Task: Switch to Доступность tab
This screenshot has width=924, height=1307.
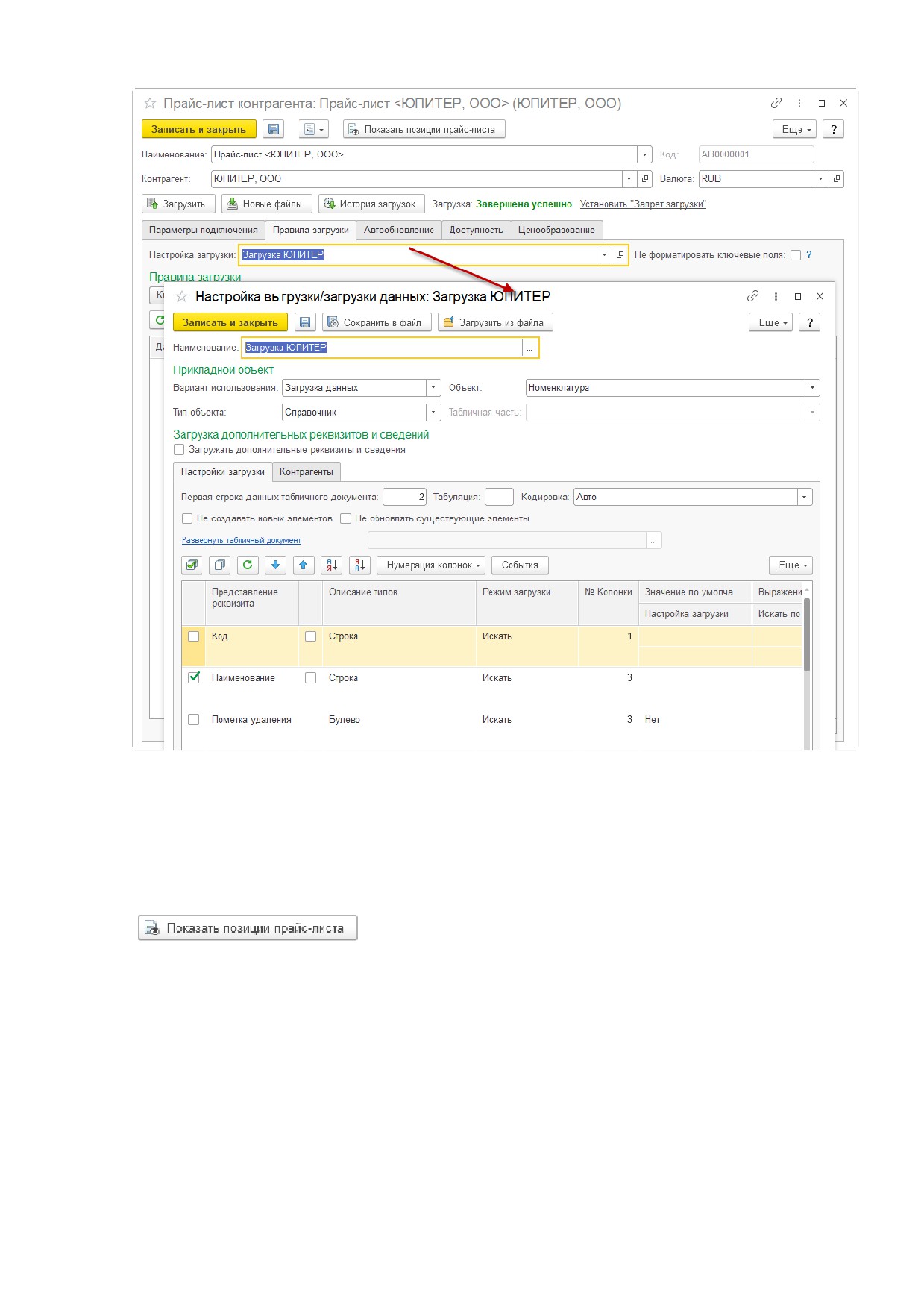Action: (x=476, y=230)
